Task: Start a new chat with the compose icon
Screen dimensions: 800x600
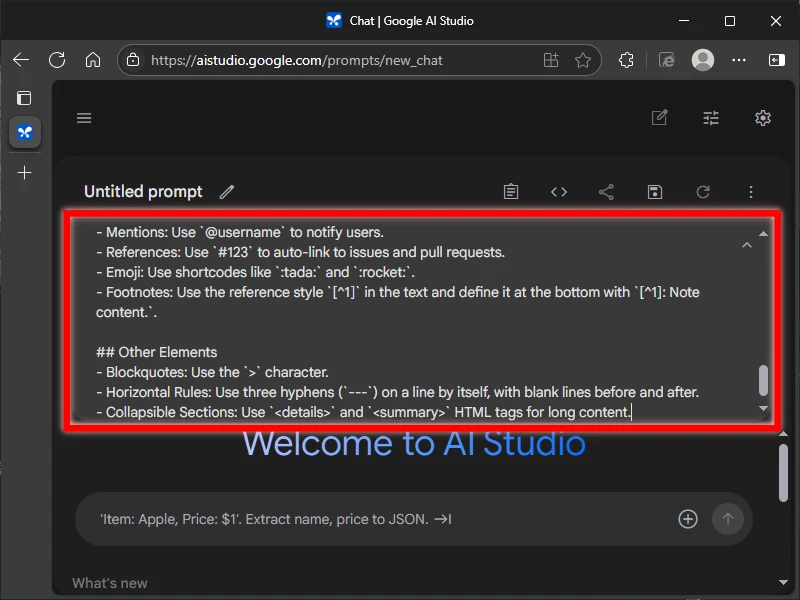Action: pos(659,118)
